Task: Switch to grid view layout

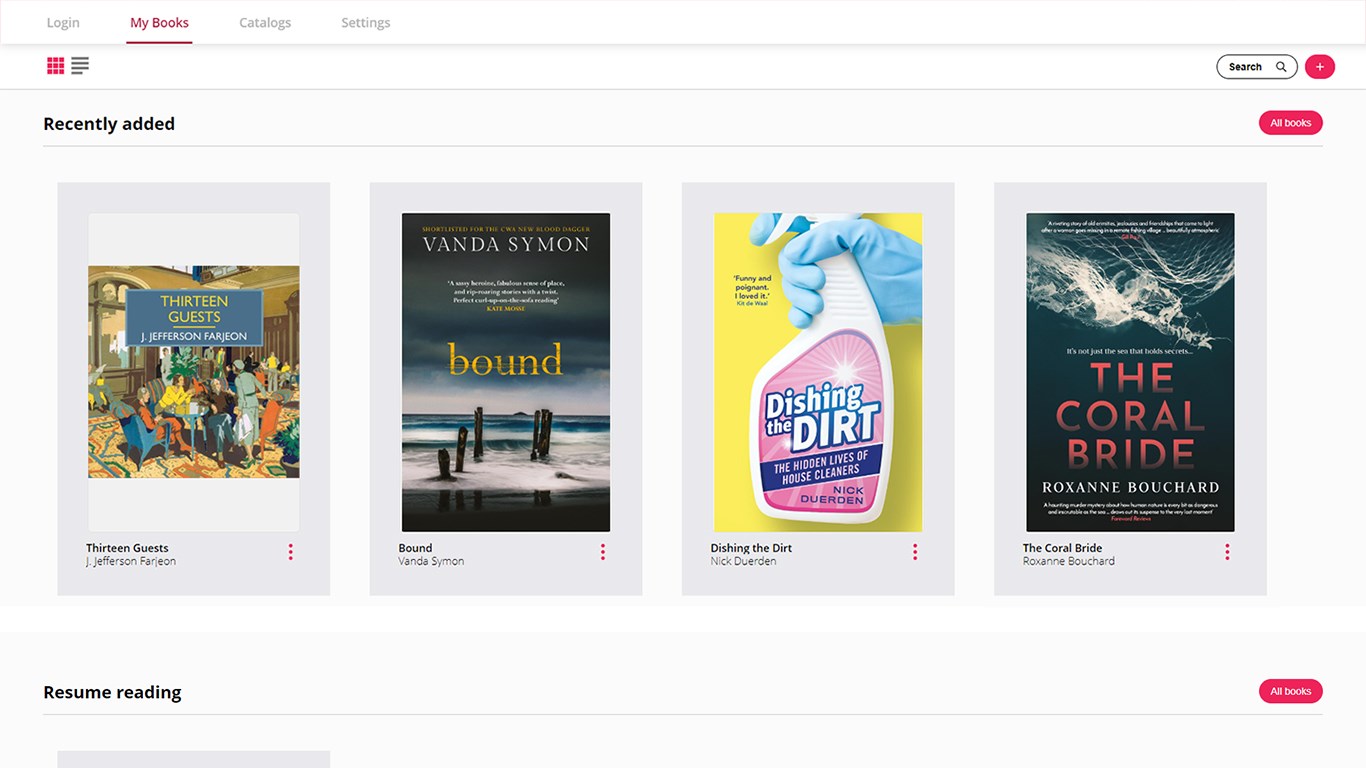Action: point(56,66)
